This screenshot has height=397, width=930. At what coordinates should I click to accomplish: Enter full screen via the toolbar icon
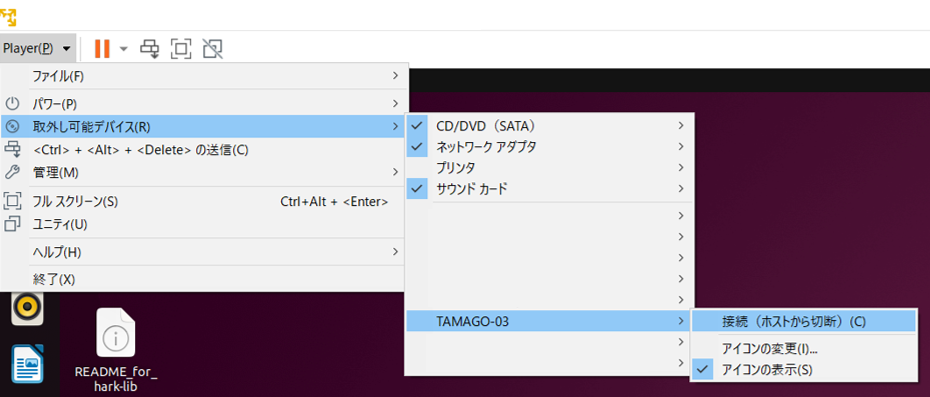(x=181, y=49)
